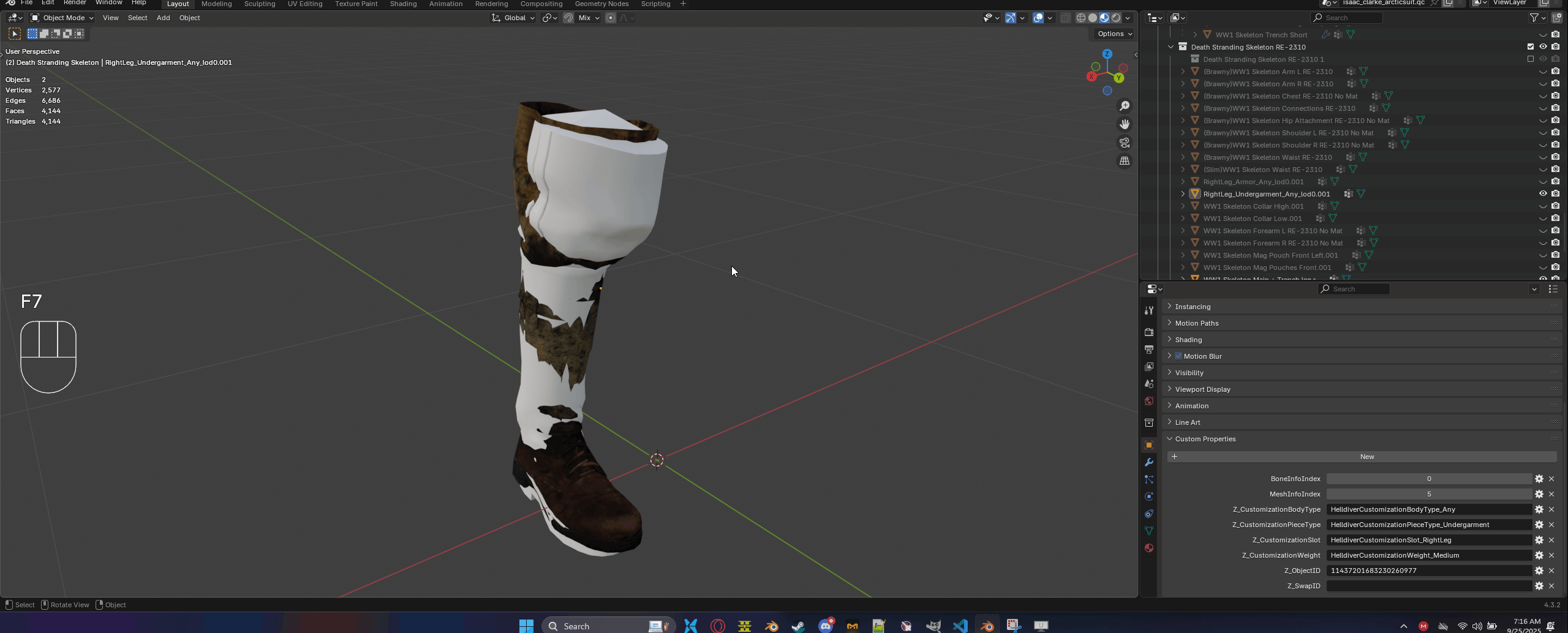This screenshot has height=633, width=1568.
Task: Collapse the Custom Properties panel
Action: [1205, 439]
